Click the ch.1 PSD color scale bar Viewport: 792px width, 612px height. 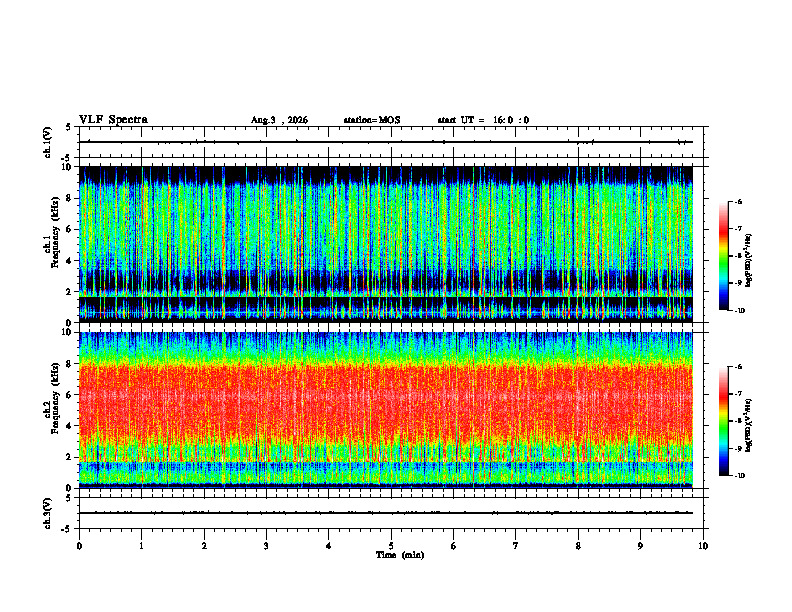click(x=724, y=256)
